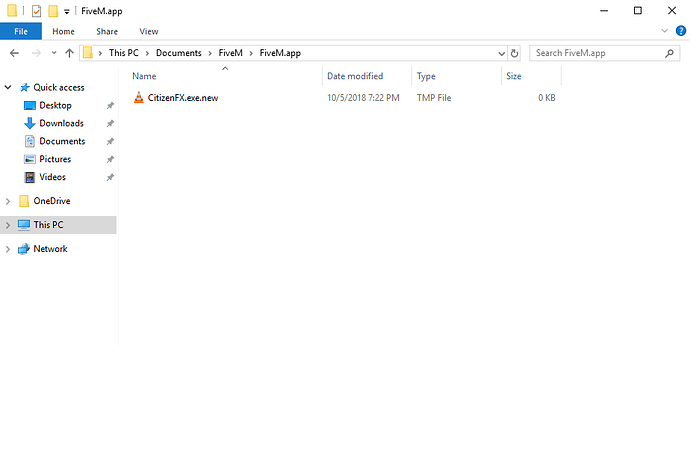Click the New folder icon in quick toolbar
Viewport: 690px width, 458px height.
(x=53, y=11)
